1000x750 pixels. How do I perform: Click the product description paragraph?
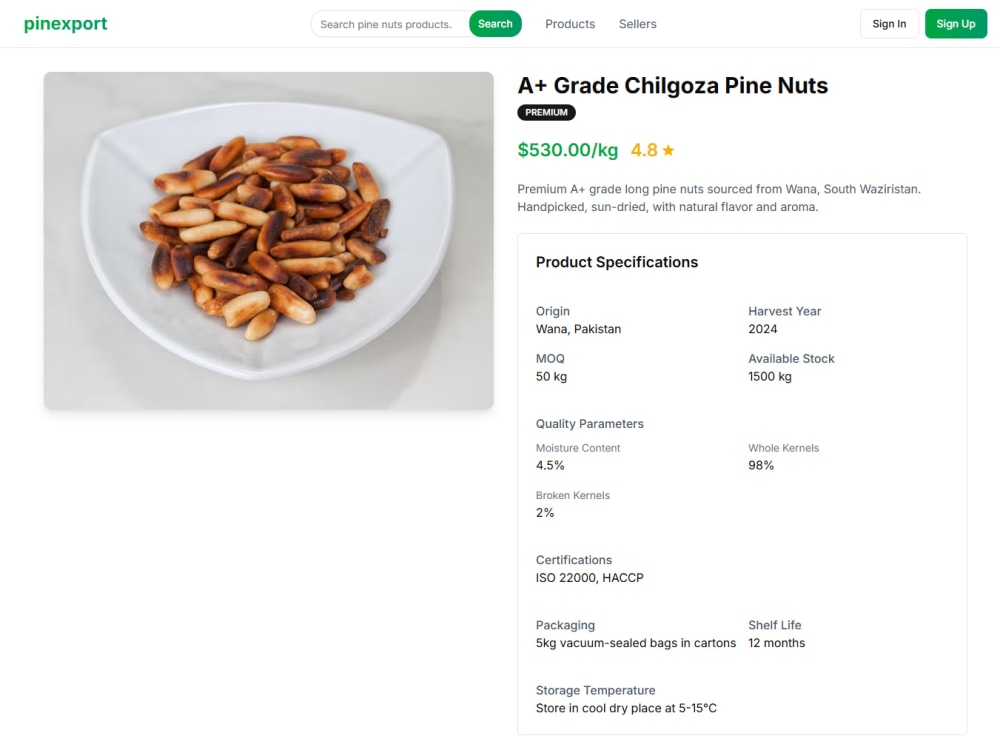click(719, 198)
